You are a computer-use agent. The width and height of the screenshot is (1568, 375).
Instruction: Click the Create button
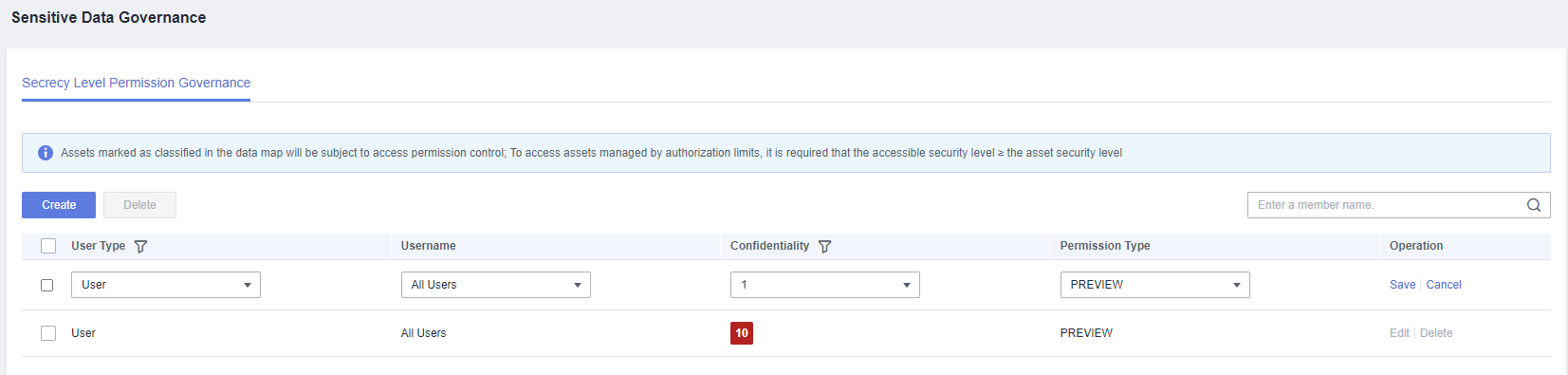[x=59, y=205]
